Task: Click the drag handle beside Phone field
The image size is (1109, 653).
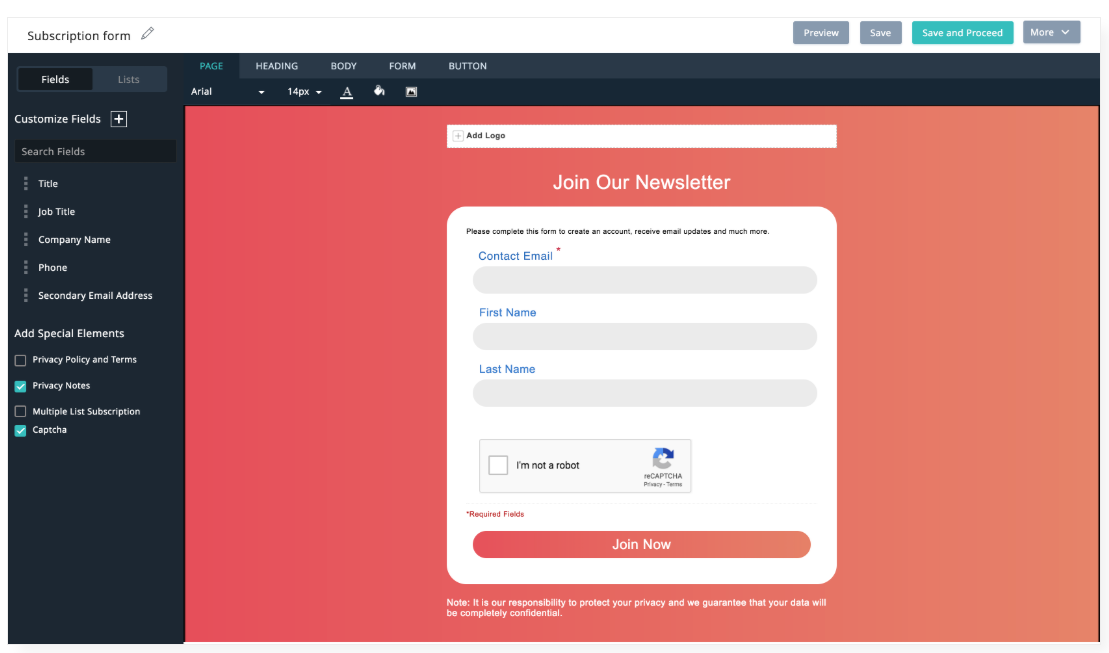Action: pos(26,268)
